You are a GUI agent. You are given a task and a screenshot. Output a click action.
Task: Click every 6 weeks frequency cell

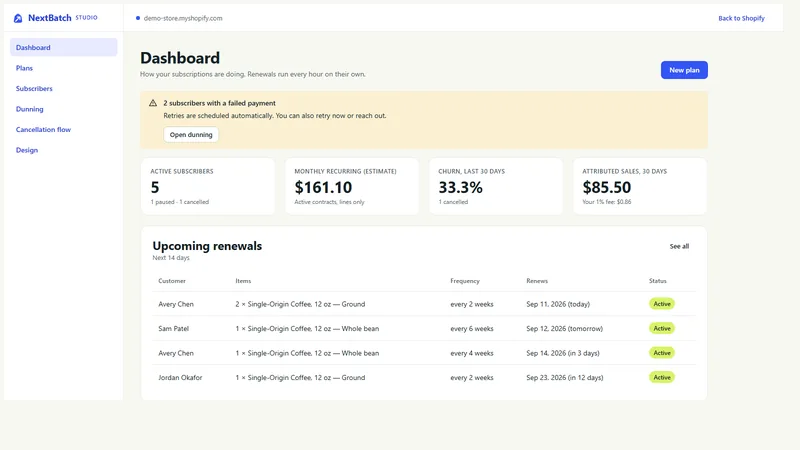(x=472, y=329)
